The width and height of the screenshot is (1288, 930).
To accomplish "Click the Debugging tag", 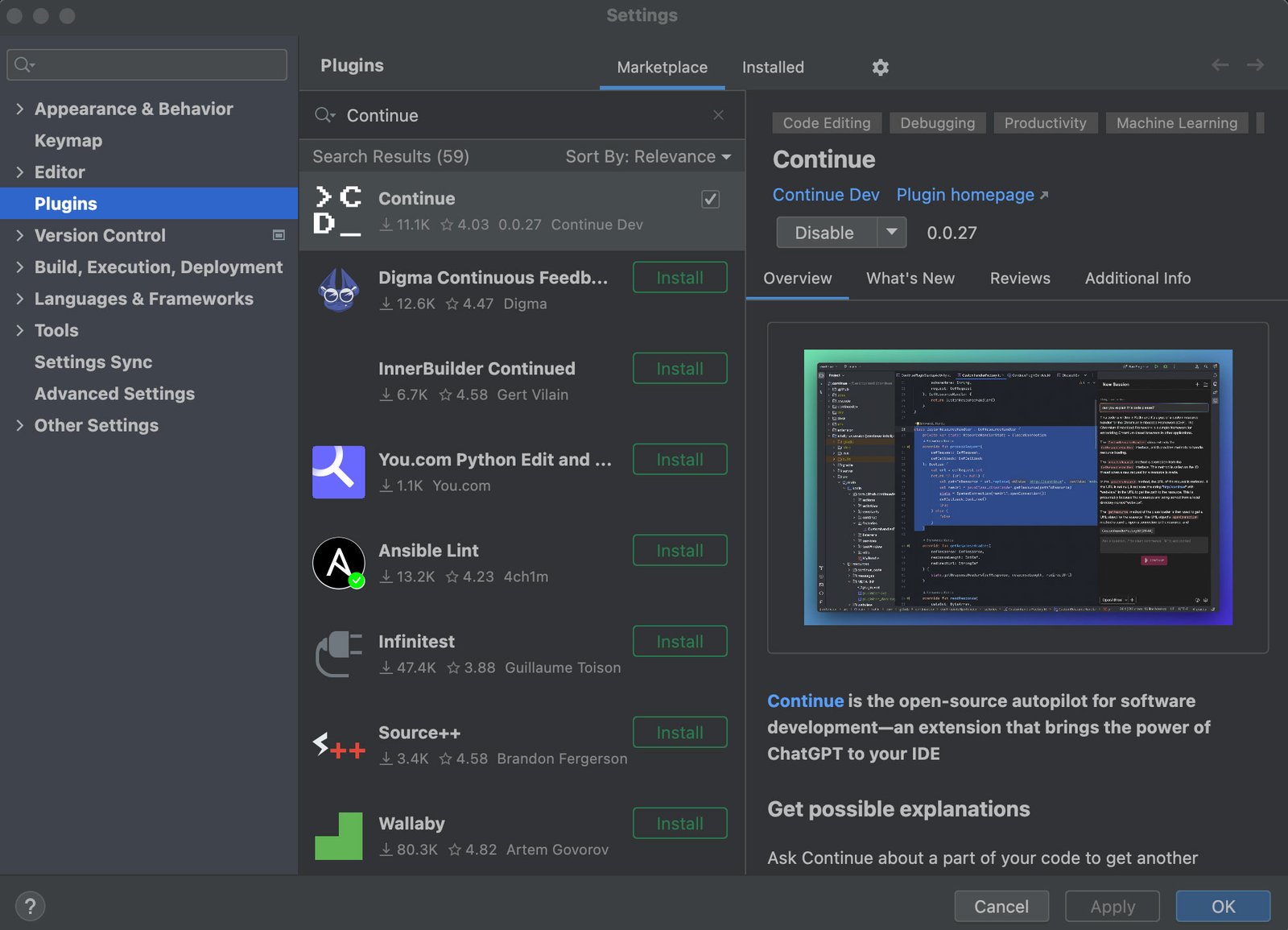I will [937, 123].
